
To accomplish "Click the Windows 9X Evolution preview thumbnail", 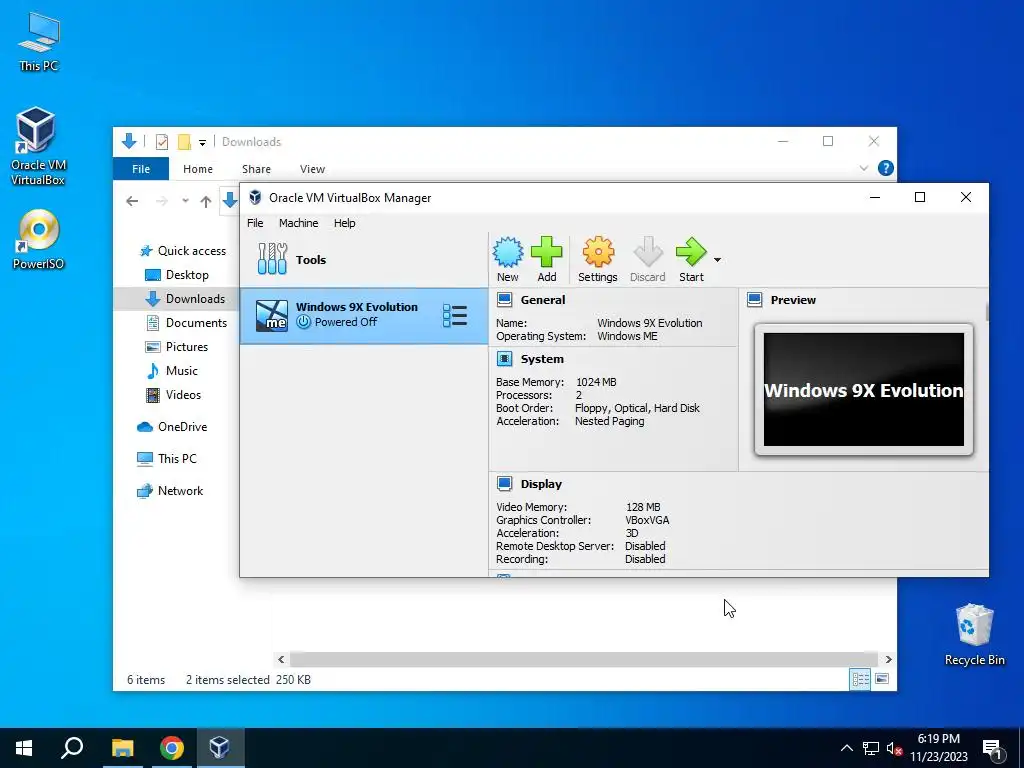I will [863, 389].
